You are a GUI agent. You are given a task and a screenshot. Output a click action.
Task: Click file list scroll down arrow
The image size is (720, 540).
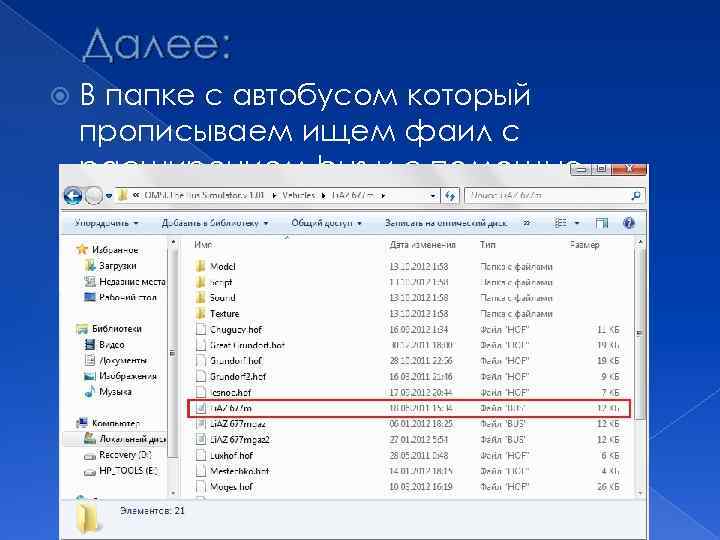point(640,494)
